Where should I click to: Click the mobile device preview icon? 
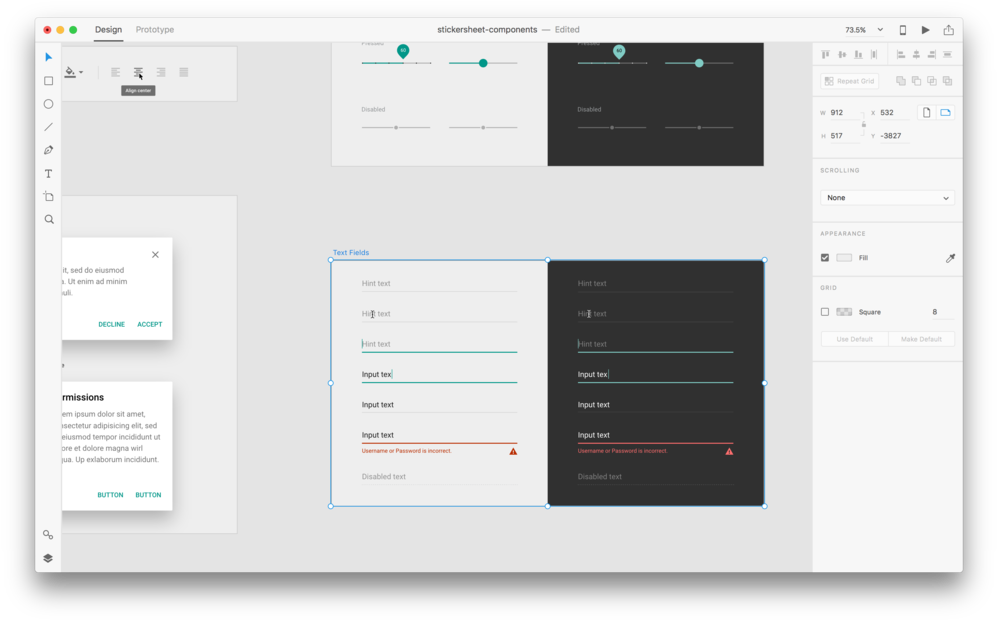click(x=902, y=30)
